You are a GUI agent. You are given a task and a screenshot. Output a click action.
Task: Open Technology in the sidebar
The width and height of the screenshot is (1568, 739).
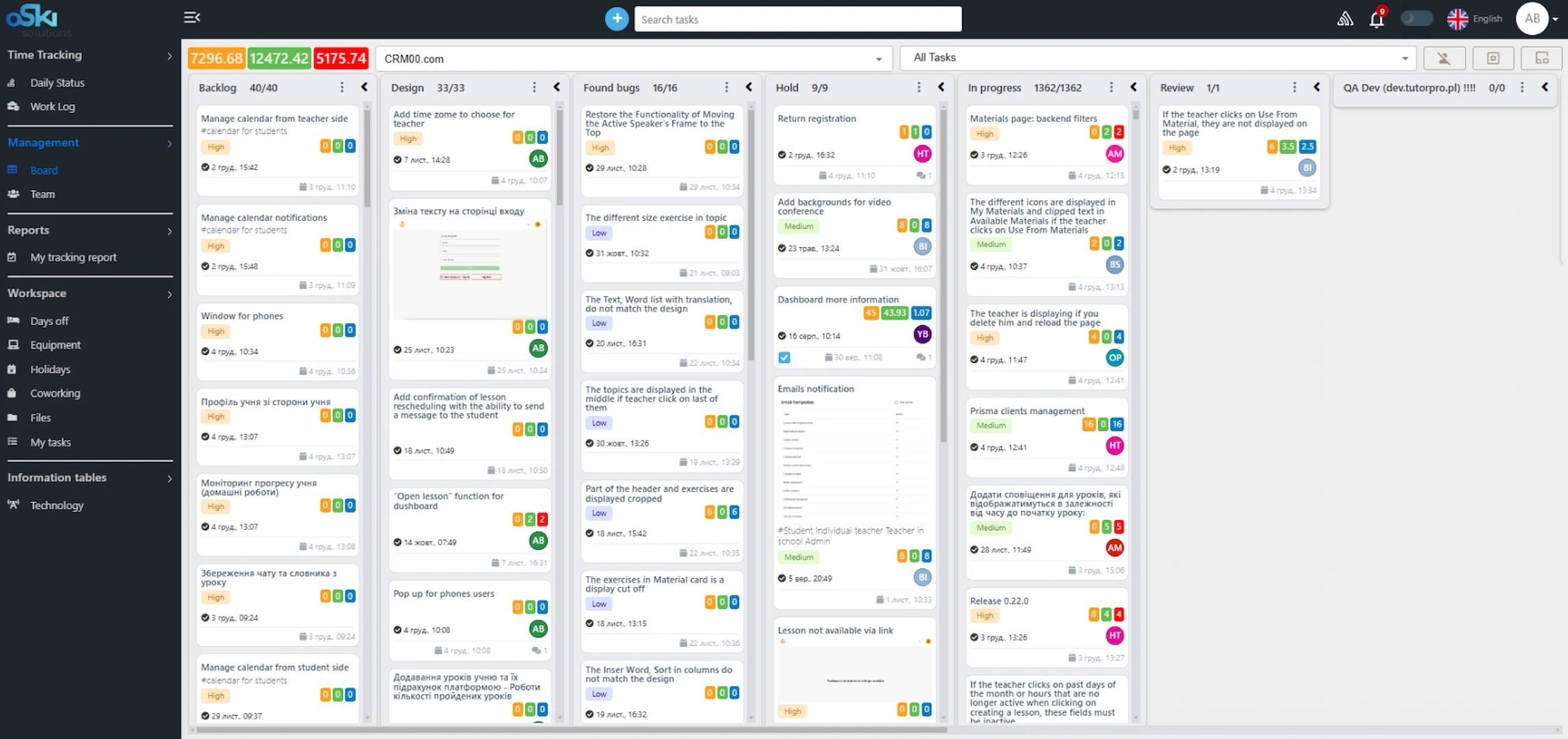pos(57,505)
